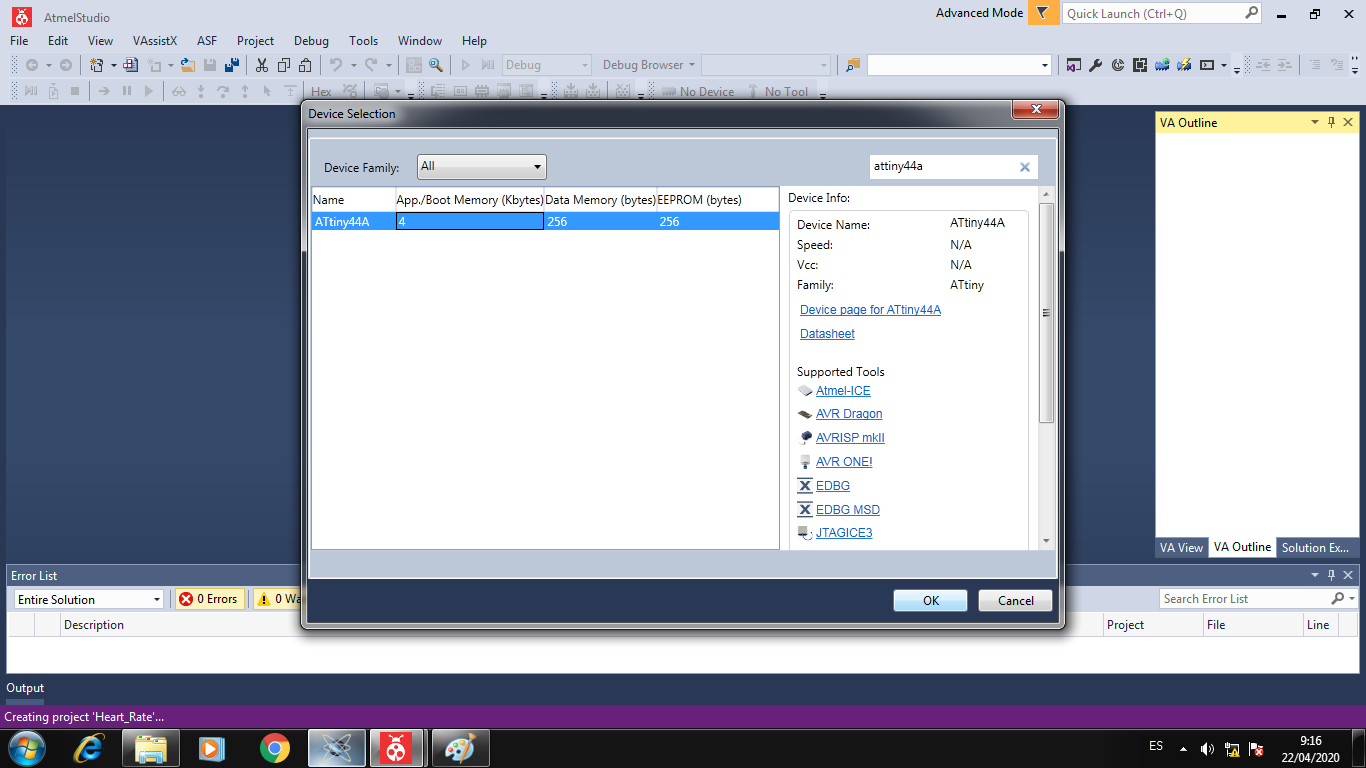This screenshot has height=768, width=1366.
Task: Open Windows Explorer from the taskbar
Action: [x=151, y=748]
